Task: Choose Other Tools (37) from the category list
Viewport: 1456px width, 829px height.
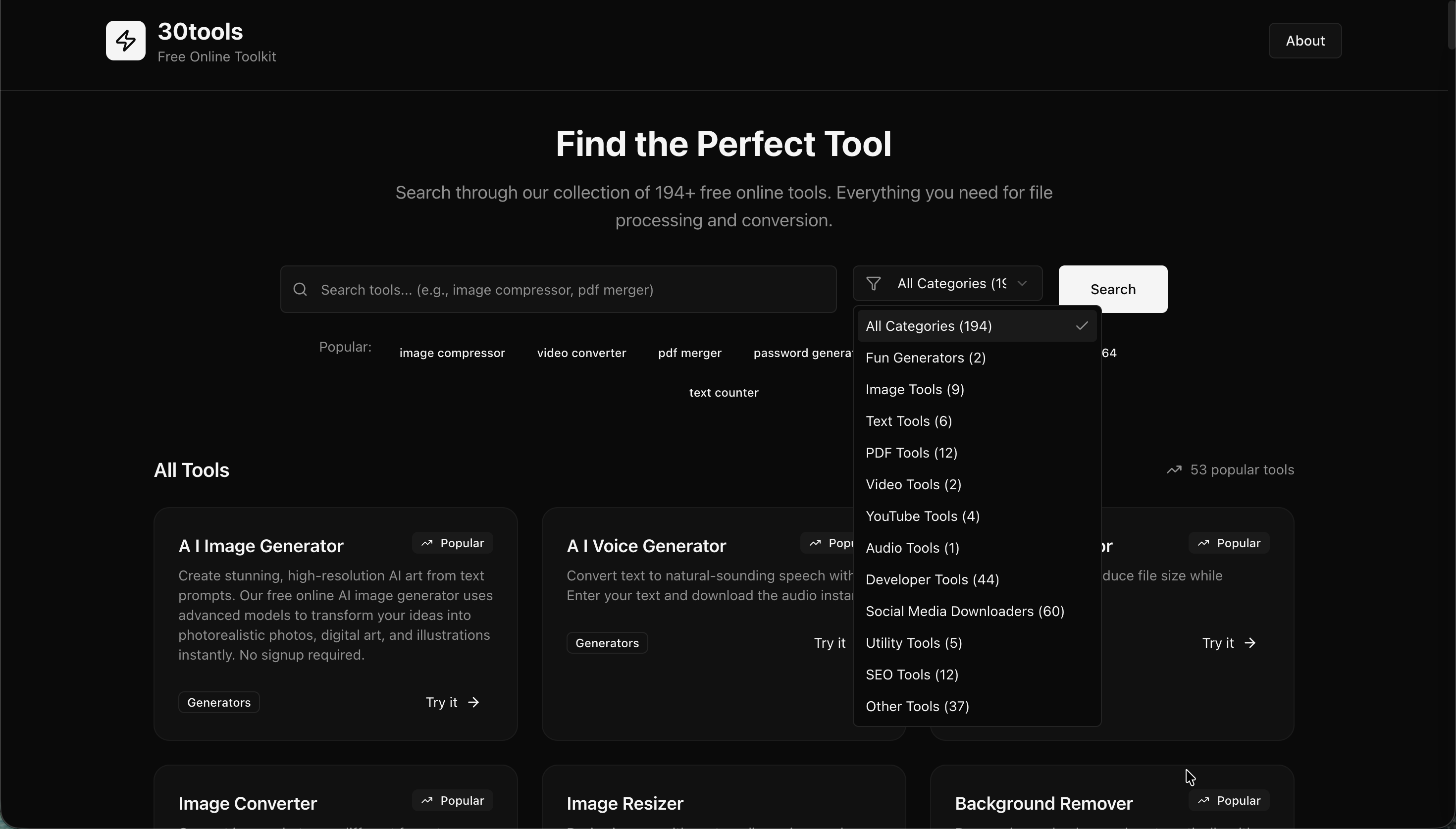Action: click(x=917, y=706)
